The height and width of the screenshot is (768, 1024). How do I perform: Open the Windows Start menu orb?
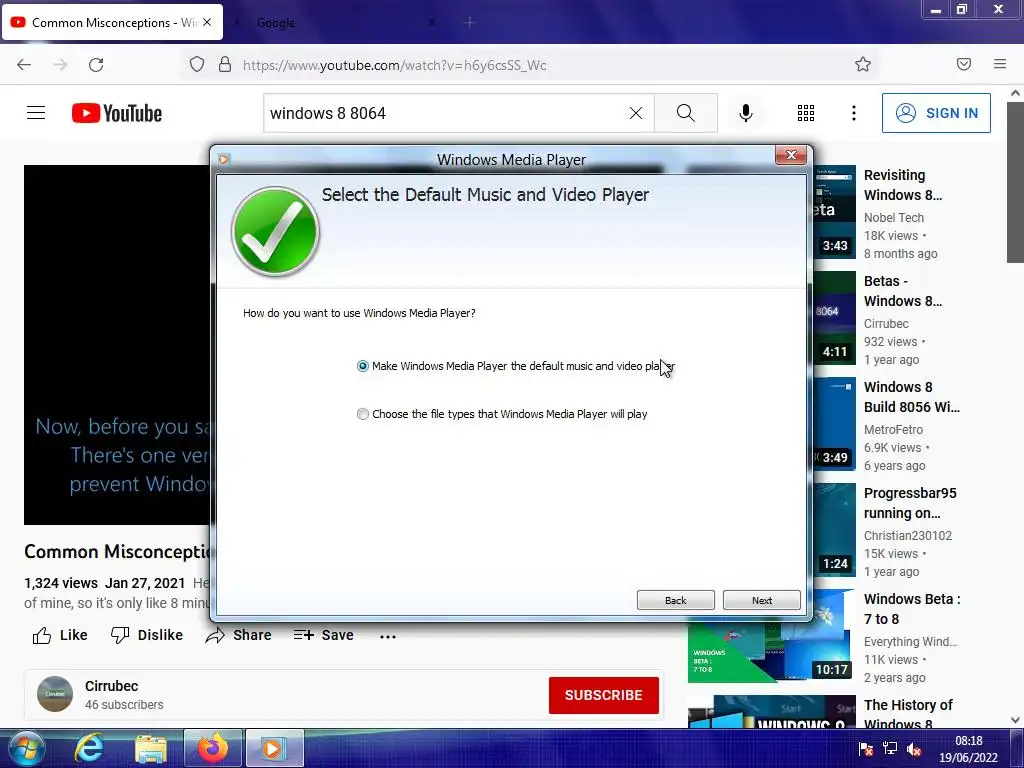pos(26,748)
